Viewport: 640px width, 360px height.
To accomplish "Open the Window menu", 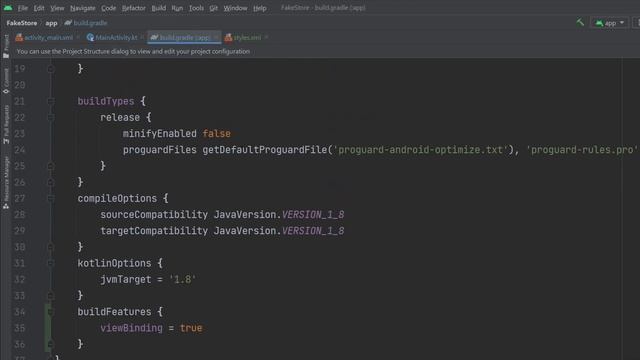I will tap(235, 8).
